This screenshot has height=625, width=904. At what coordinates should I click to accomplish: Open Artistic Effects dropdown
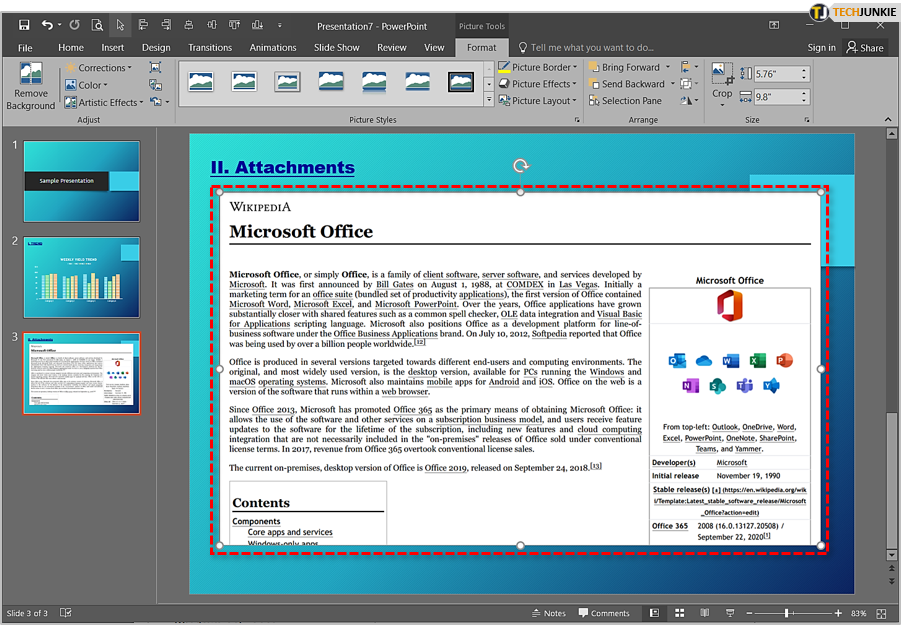pyautogui.click(x=104, y=102)
